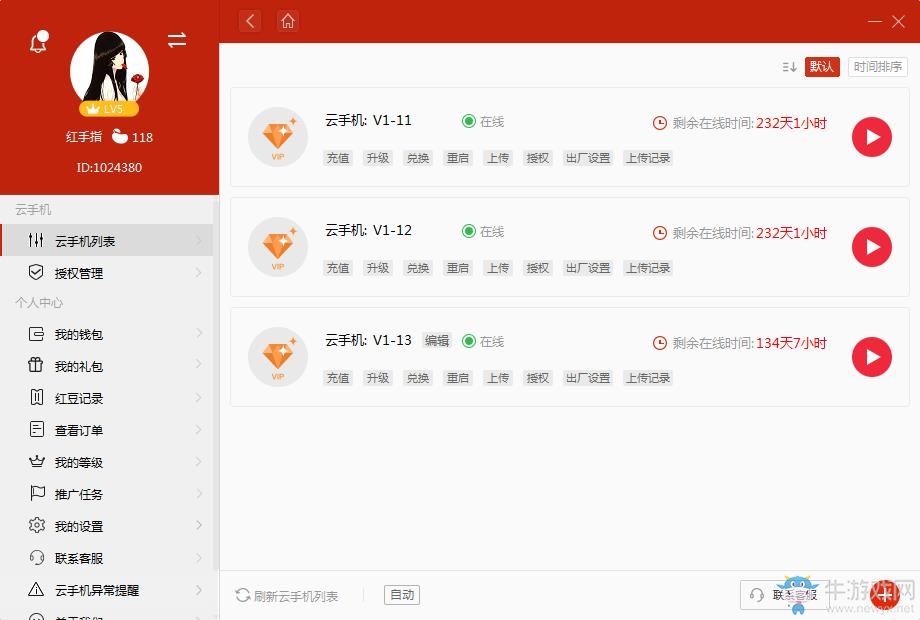Screen dimensions: 920x620
Task: Click 授权 for cloud phone V1-12
Action: tap(537, 268)
